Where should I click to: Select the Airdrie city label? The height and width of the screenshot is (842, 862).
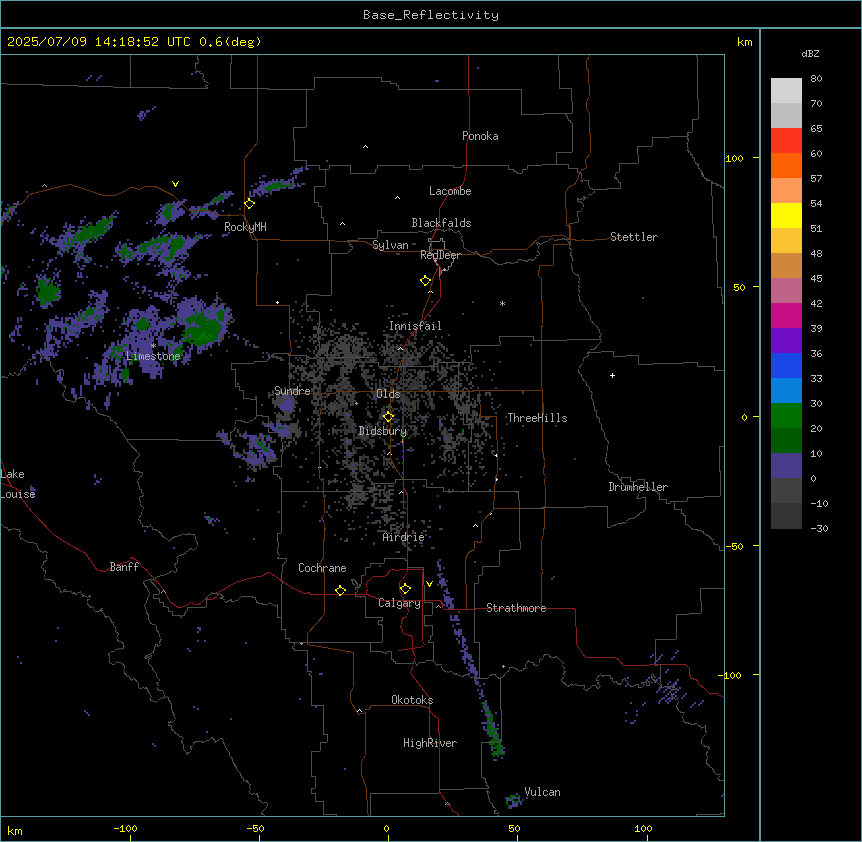pos(404,537)
